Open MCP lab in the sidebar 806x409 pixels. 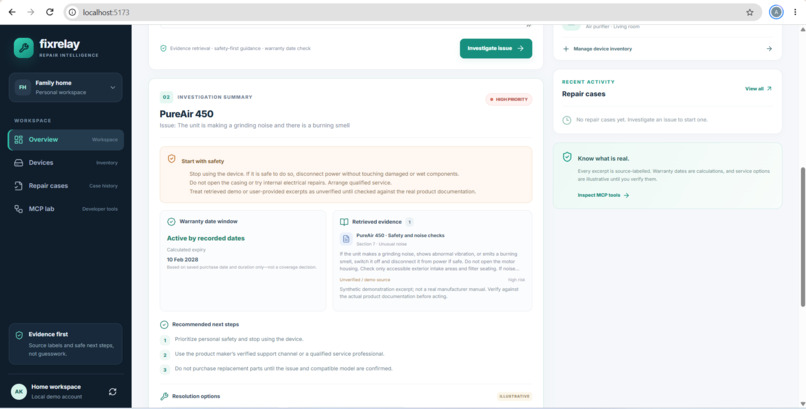(x=65, y=209)
